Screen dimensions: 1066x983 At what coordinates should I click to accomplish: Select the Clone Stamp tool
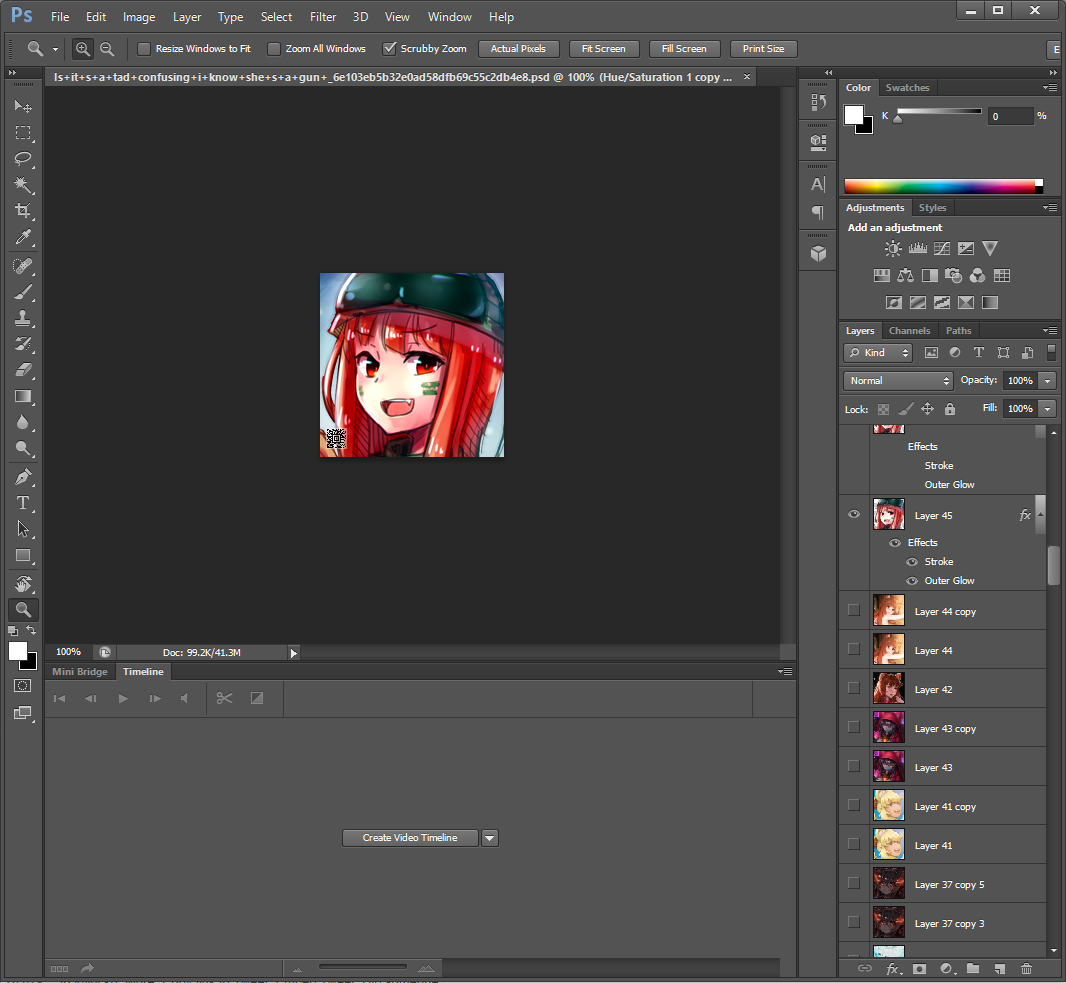pos(23,317)
